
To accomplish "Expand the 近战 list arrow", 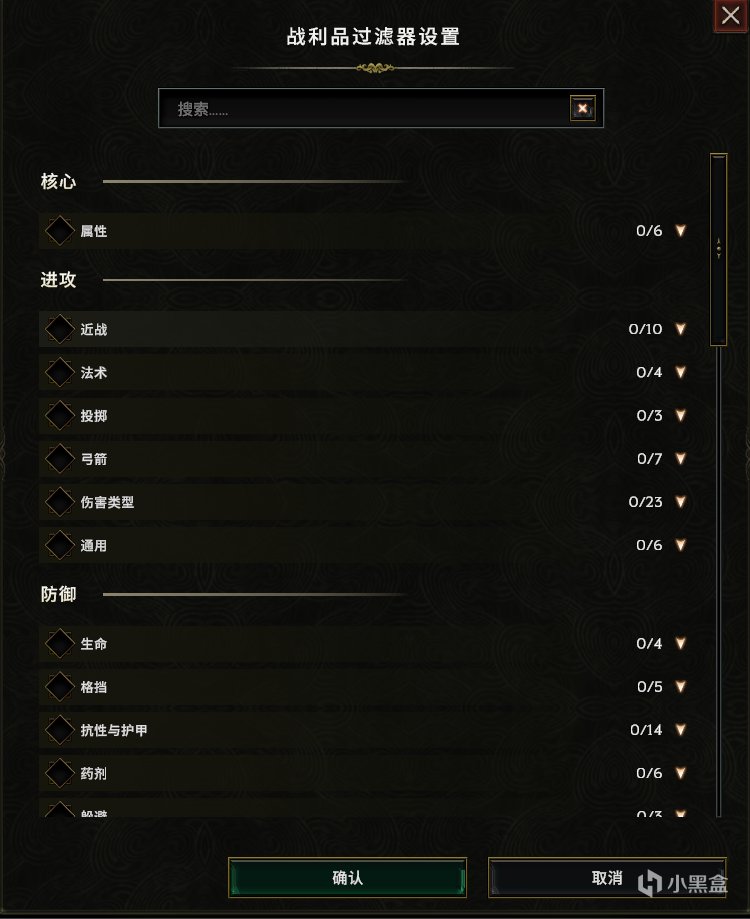I will coord(681,329).
